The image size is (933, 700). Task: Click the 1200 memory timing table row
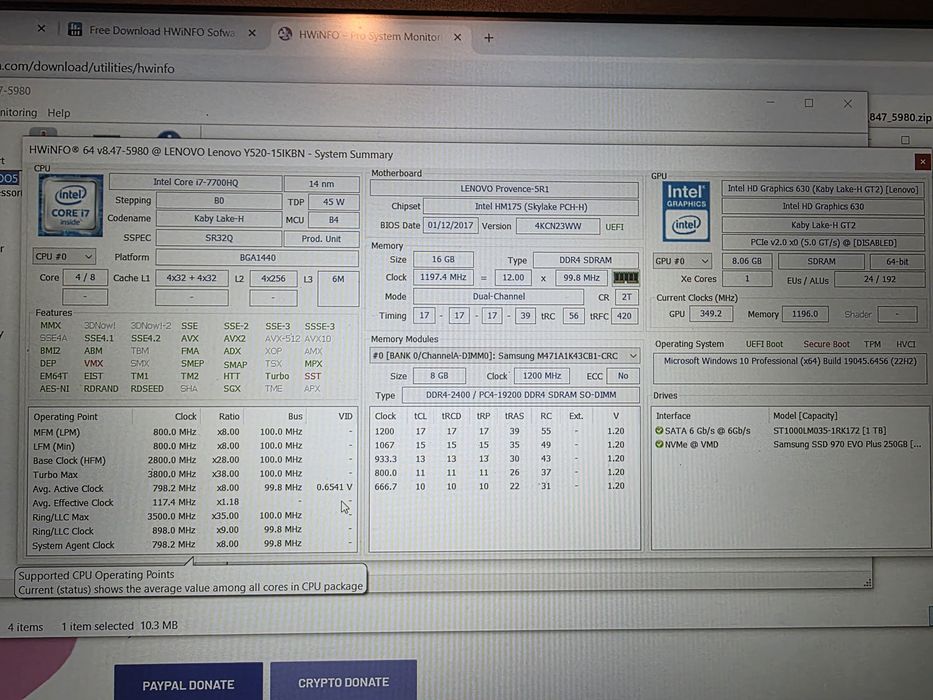504,431
